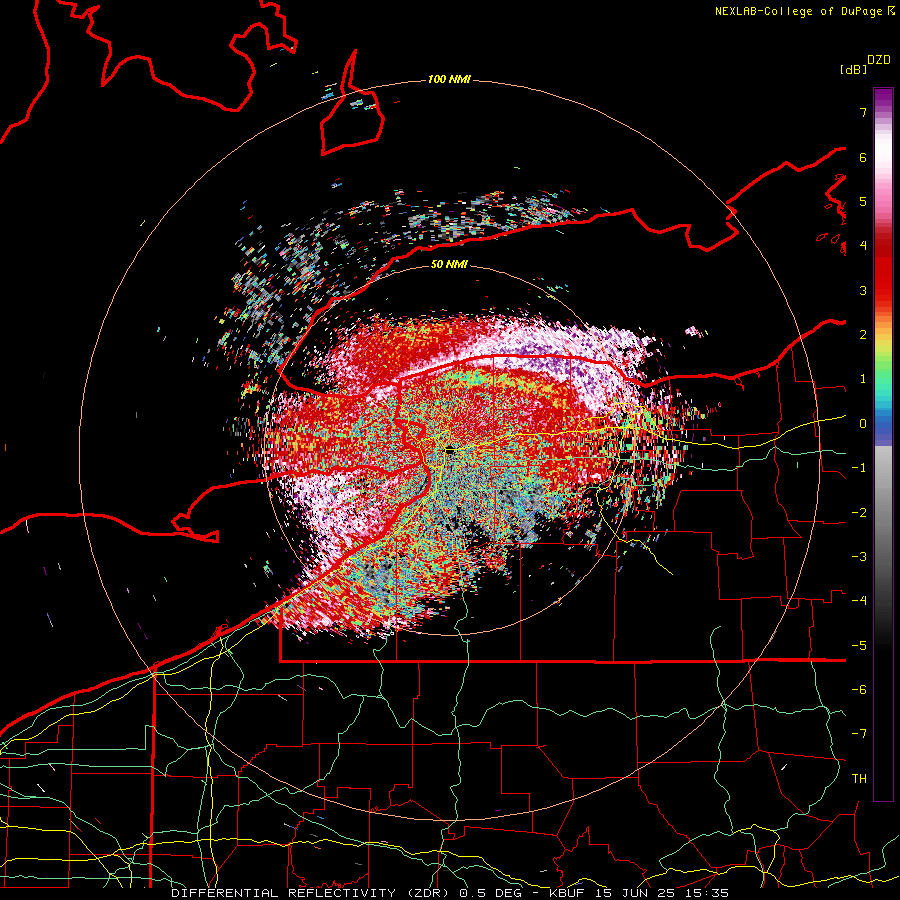Click the KBUF 15 JUN 25 15:35 timestamp
900x900 pixels.
(x=638, y=893)
